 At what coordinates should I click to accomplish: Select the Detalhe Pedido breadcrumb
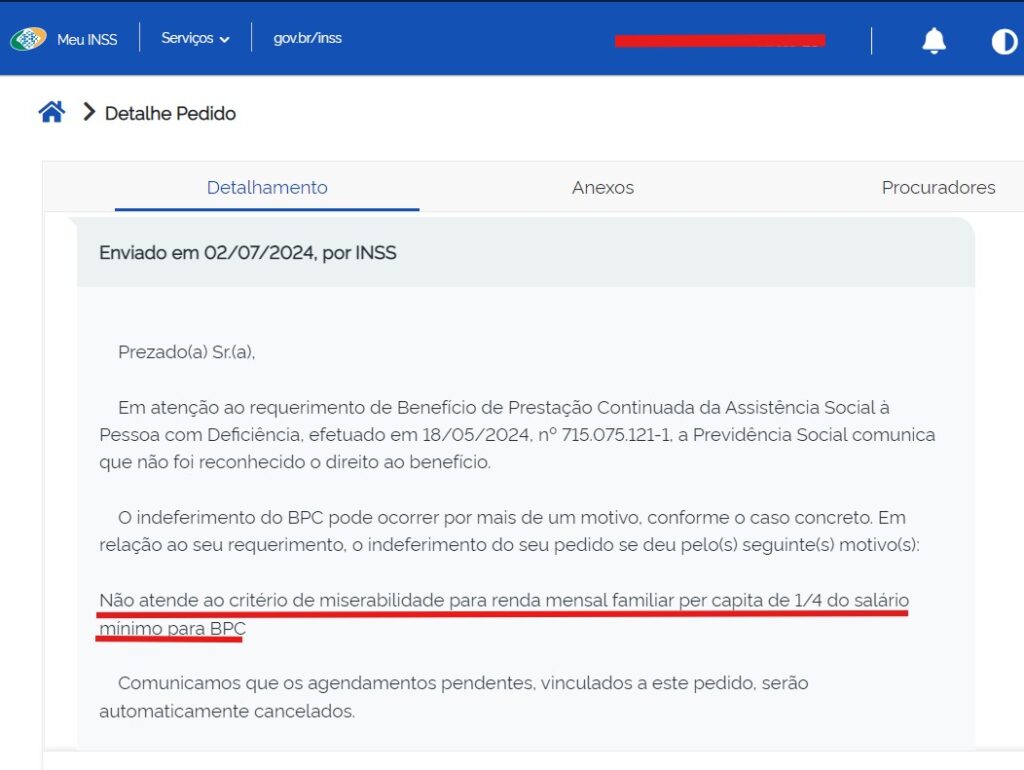pyautogui.click(x=170, y=113)
